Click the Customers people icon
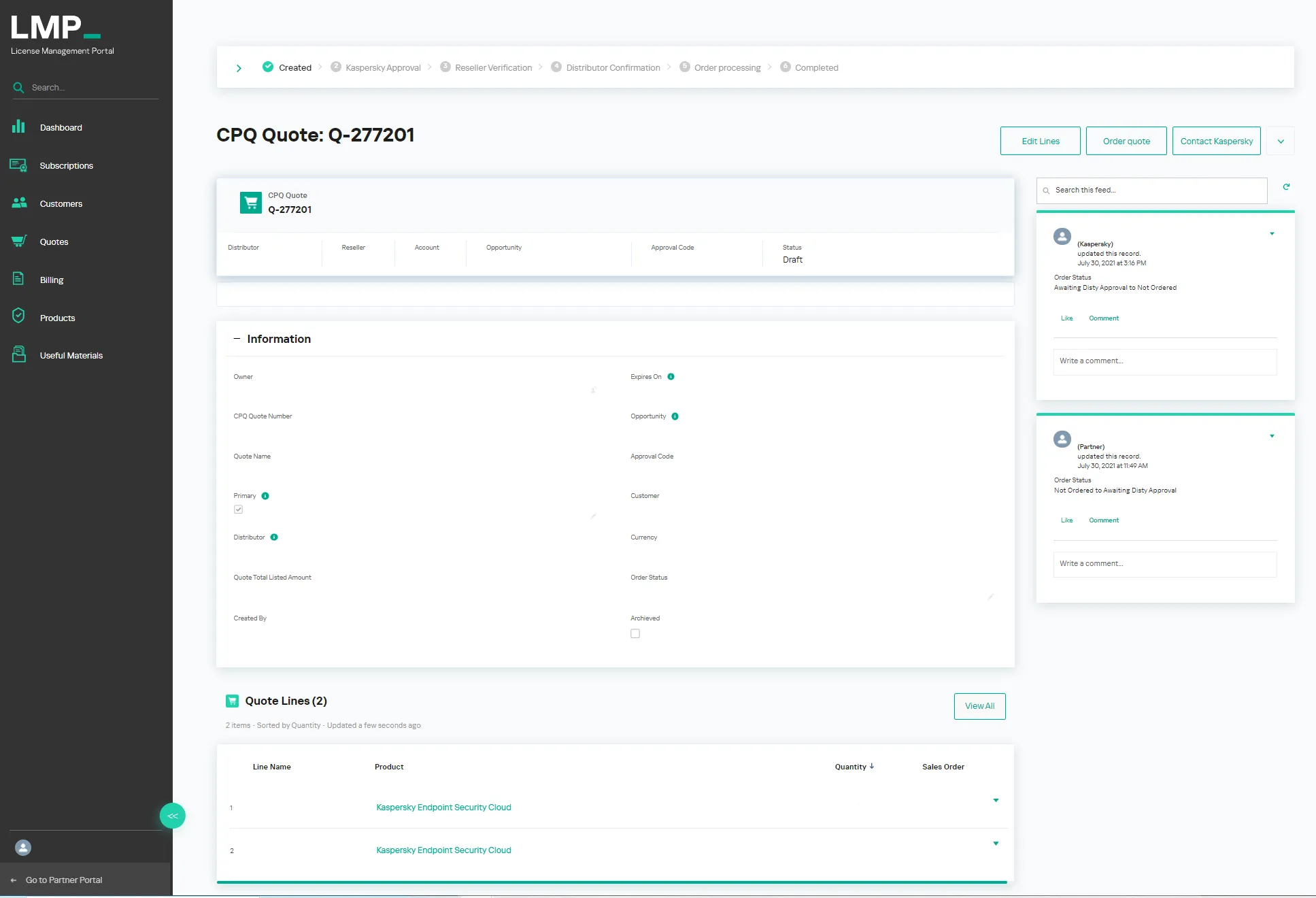Screen dimensions: 1316x898 (x=19, y=203)
